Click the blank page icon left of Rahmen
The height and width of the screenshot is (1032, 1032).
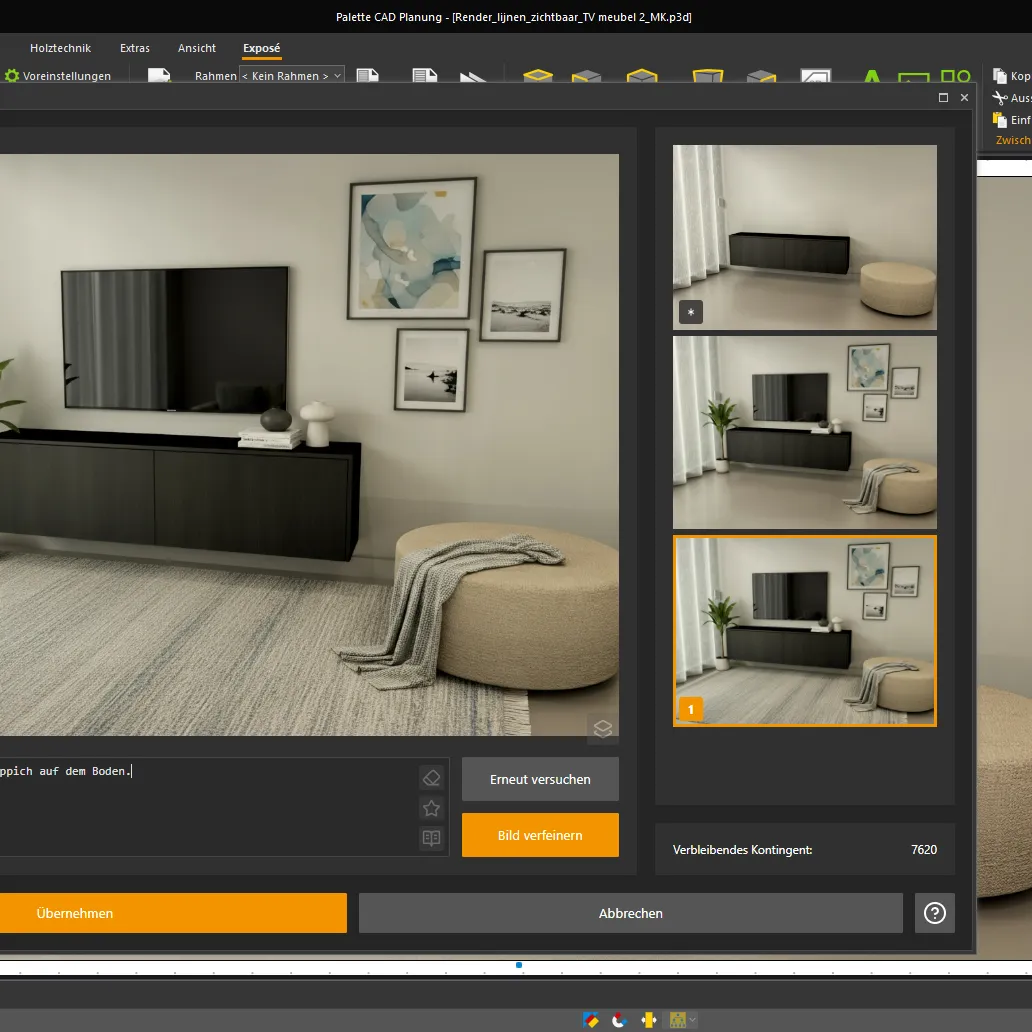point(159,75)
